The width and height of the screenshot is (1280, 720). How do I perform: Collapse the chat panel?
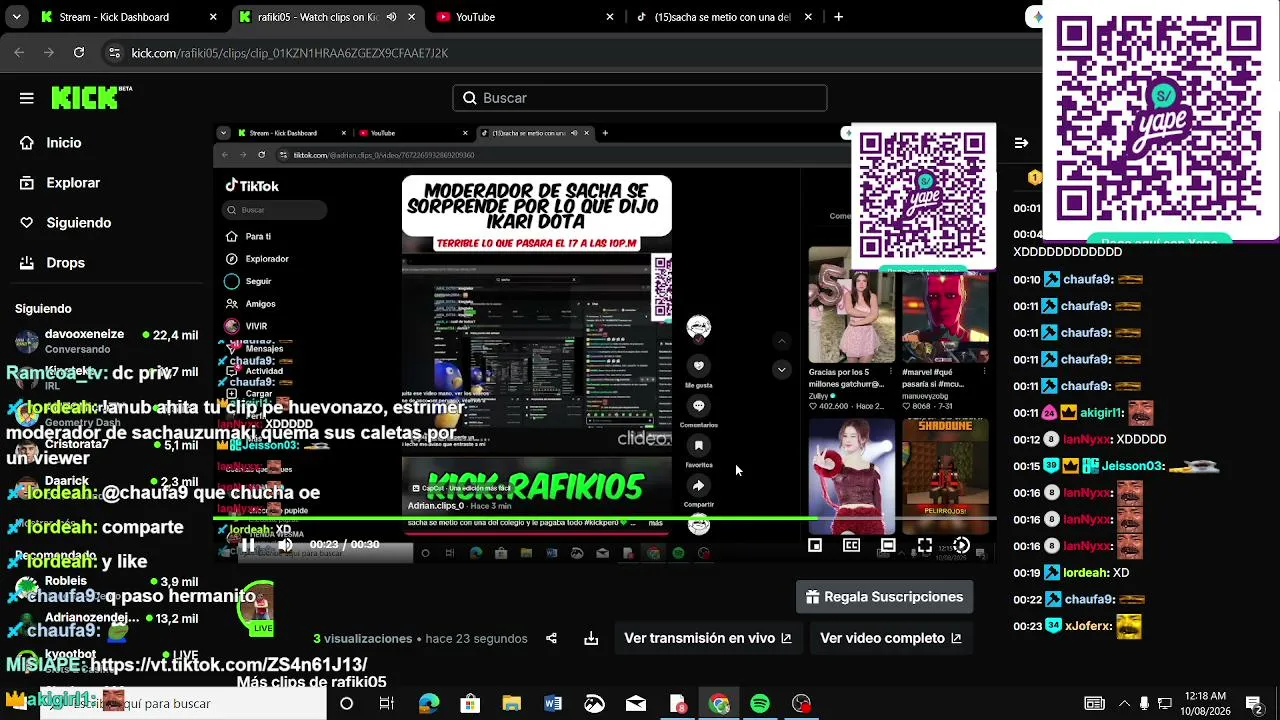1021,143
